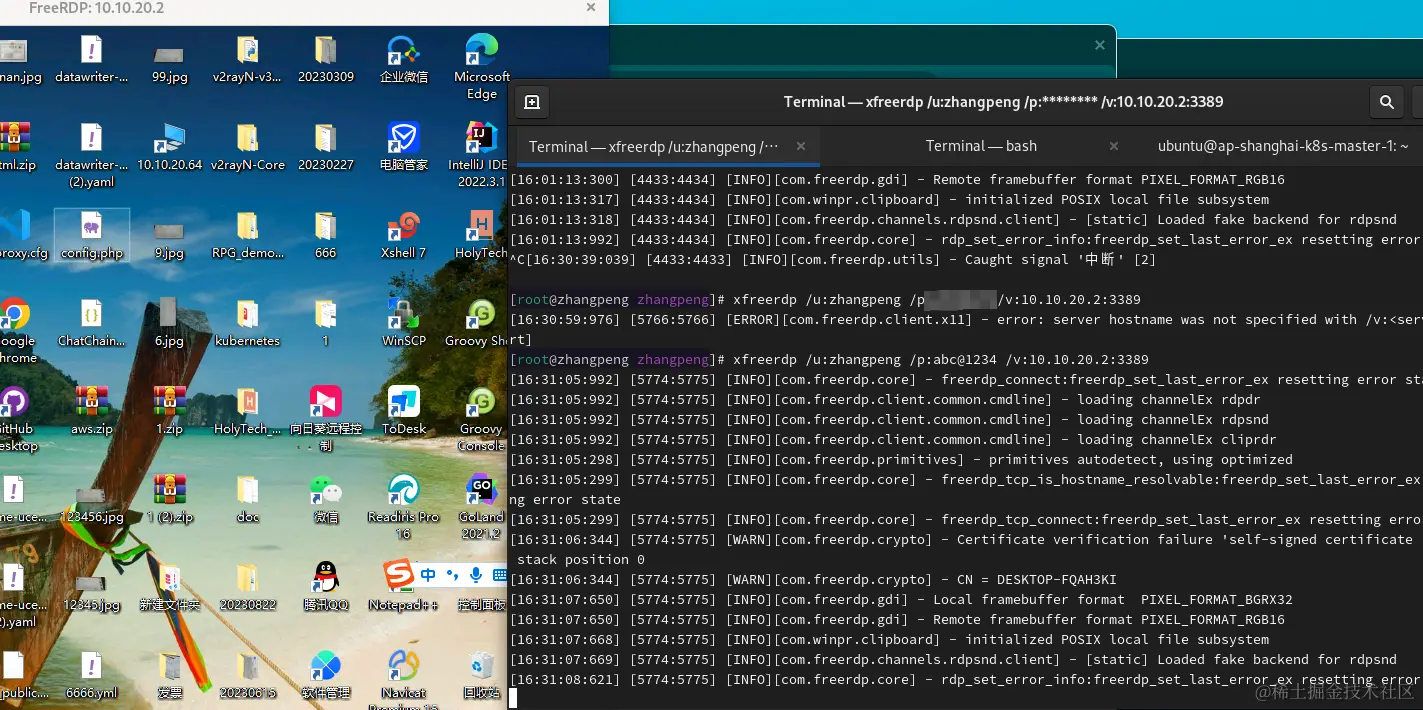Open the HolyTech_ folder shortcut
The image size is (1423, 710).
(x=247, y=410)
